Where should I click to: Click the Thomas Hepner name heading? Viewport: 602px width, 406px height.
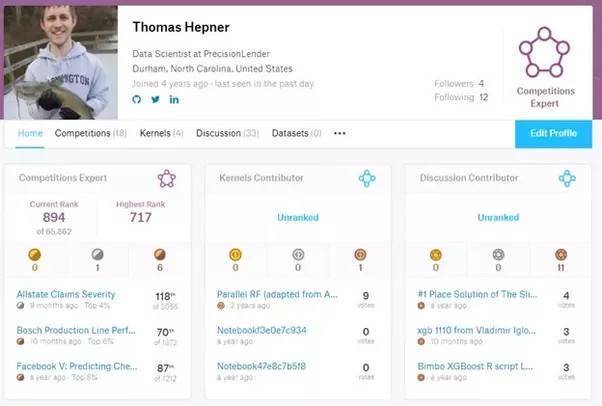[x=181, y=27]
